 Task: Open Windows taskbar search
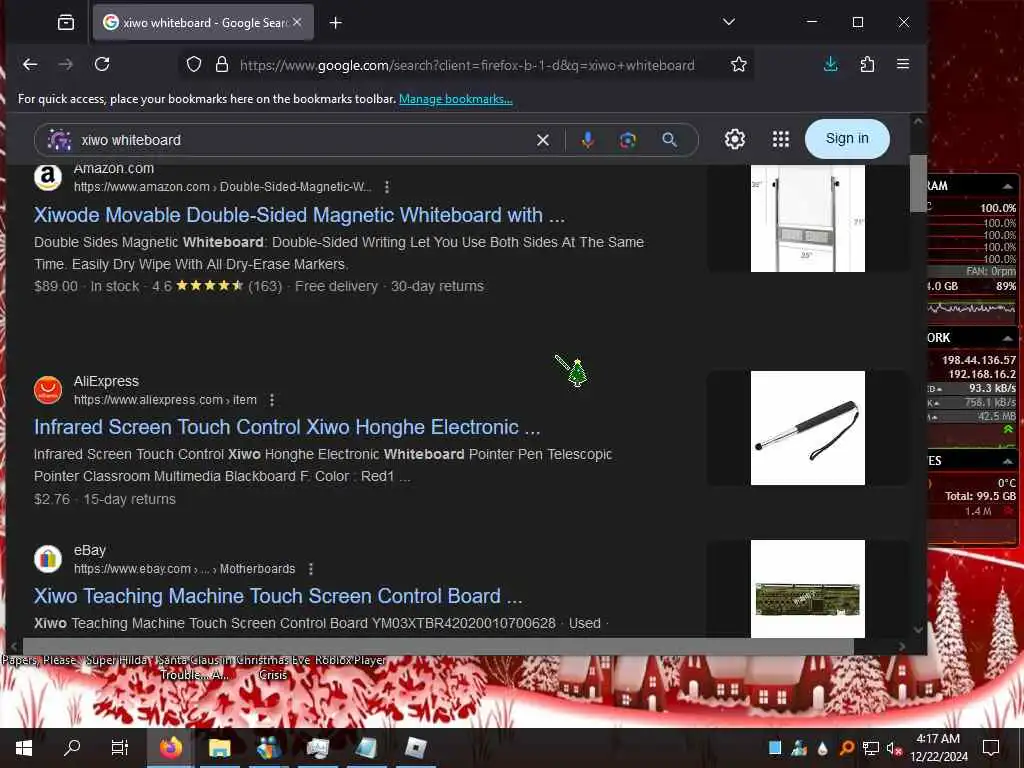point(72,748)
